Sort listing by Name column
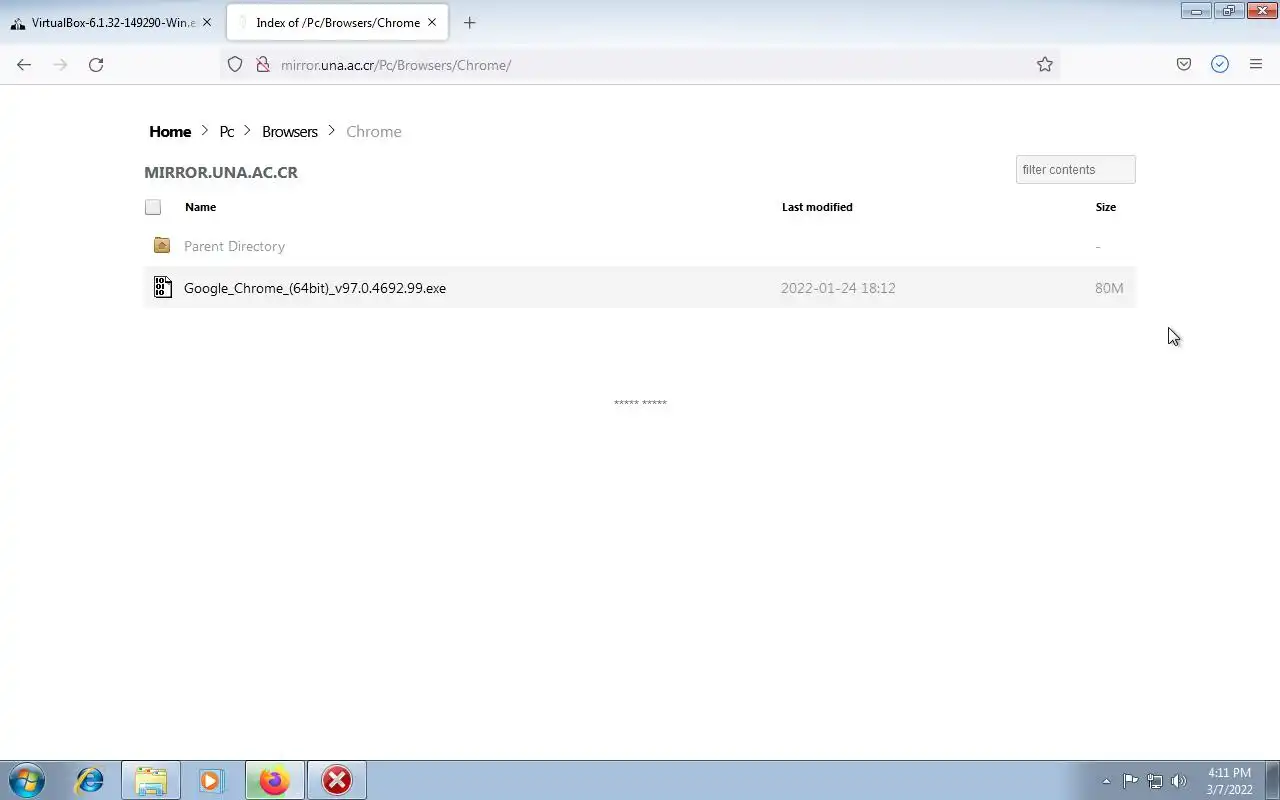This screenshot has width=1280, height=800. 200,207
